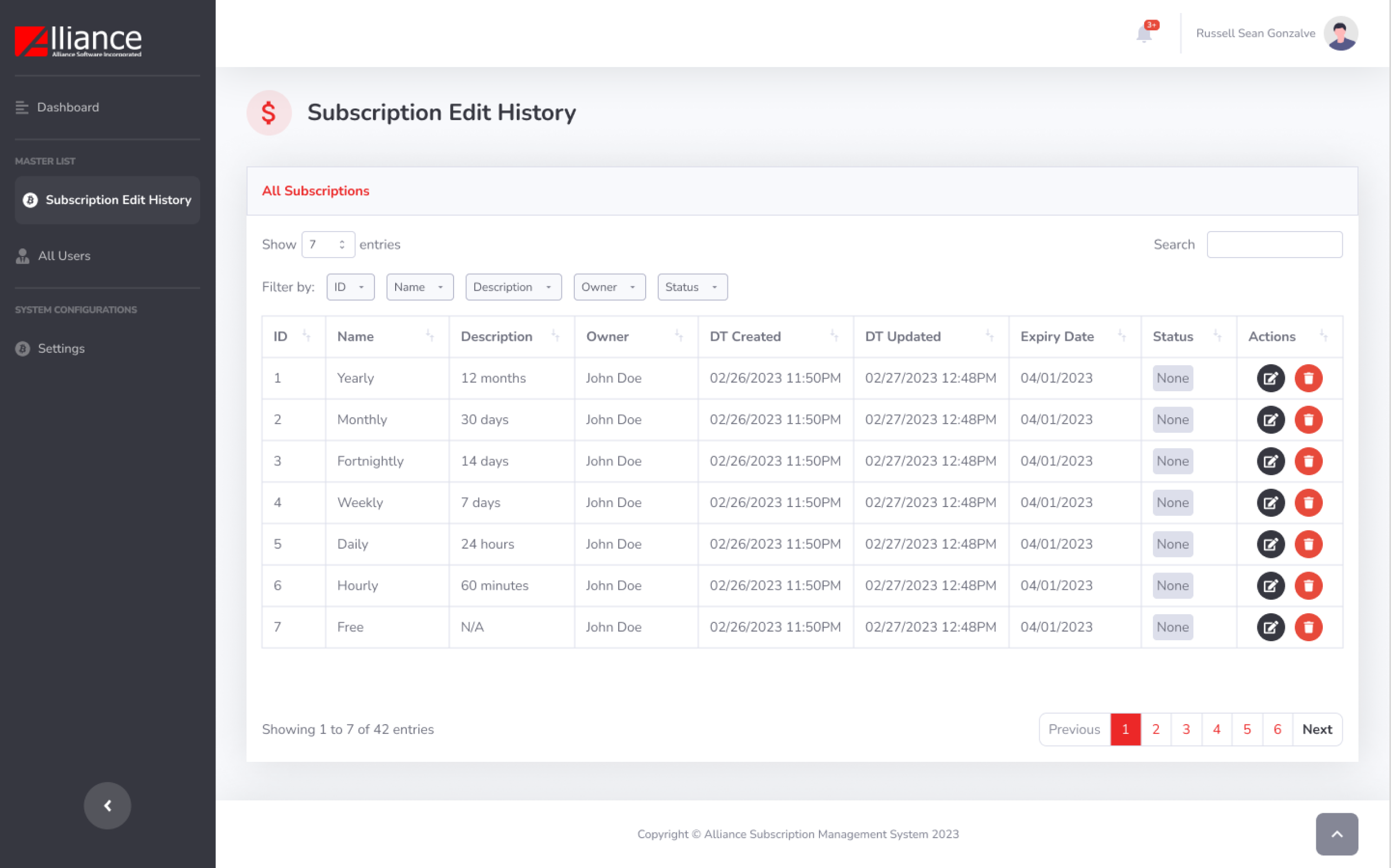Open the Status filter dropdown
Screen dimensions: 1391x868
click(x=692, y=287)
